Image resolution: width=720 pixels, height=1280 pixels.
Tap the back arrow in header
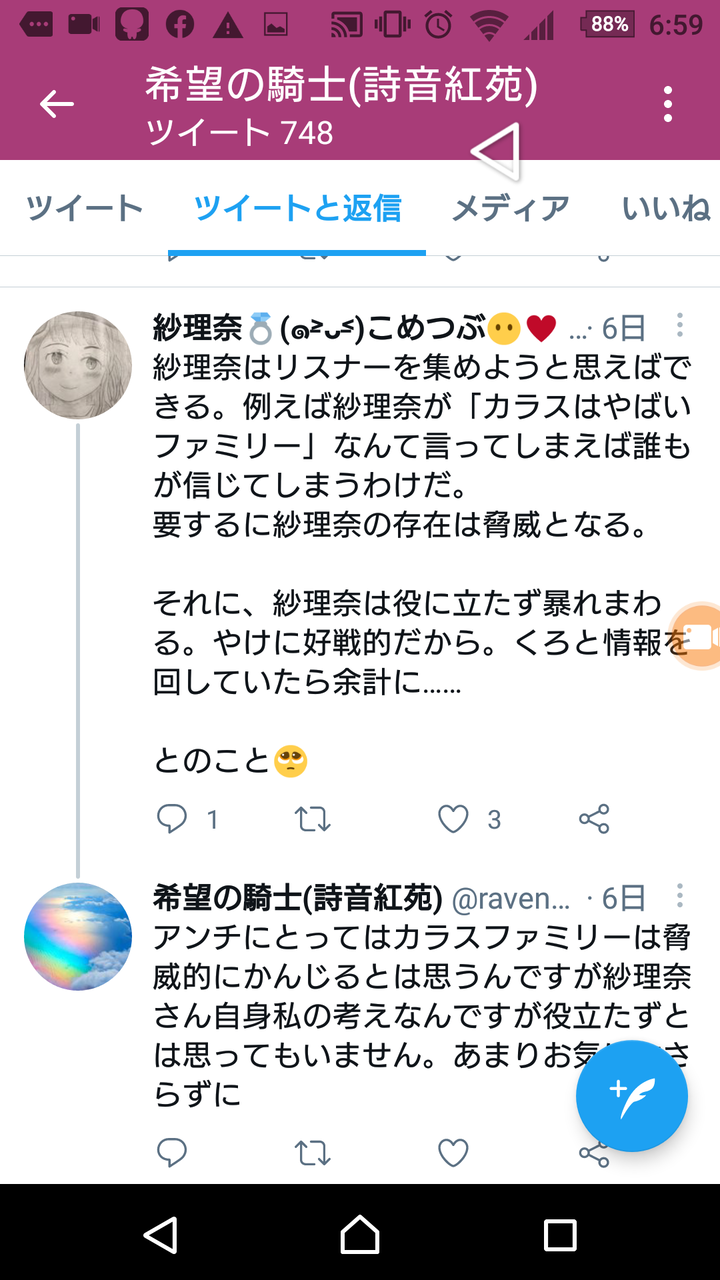point(57,104)
